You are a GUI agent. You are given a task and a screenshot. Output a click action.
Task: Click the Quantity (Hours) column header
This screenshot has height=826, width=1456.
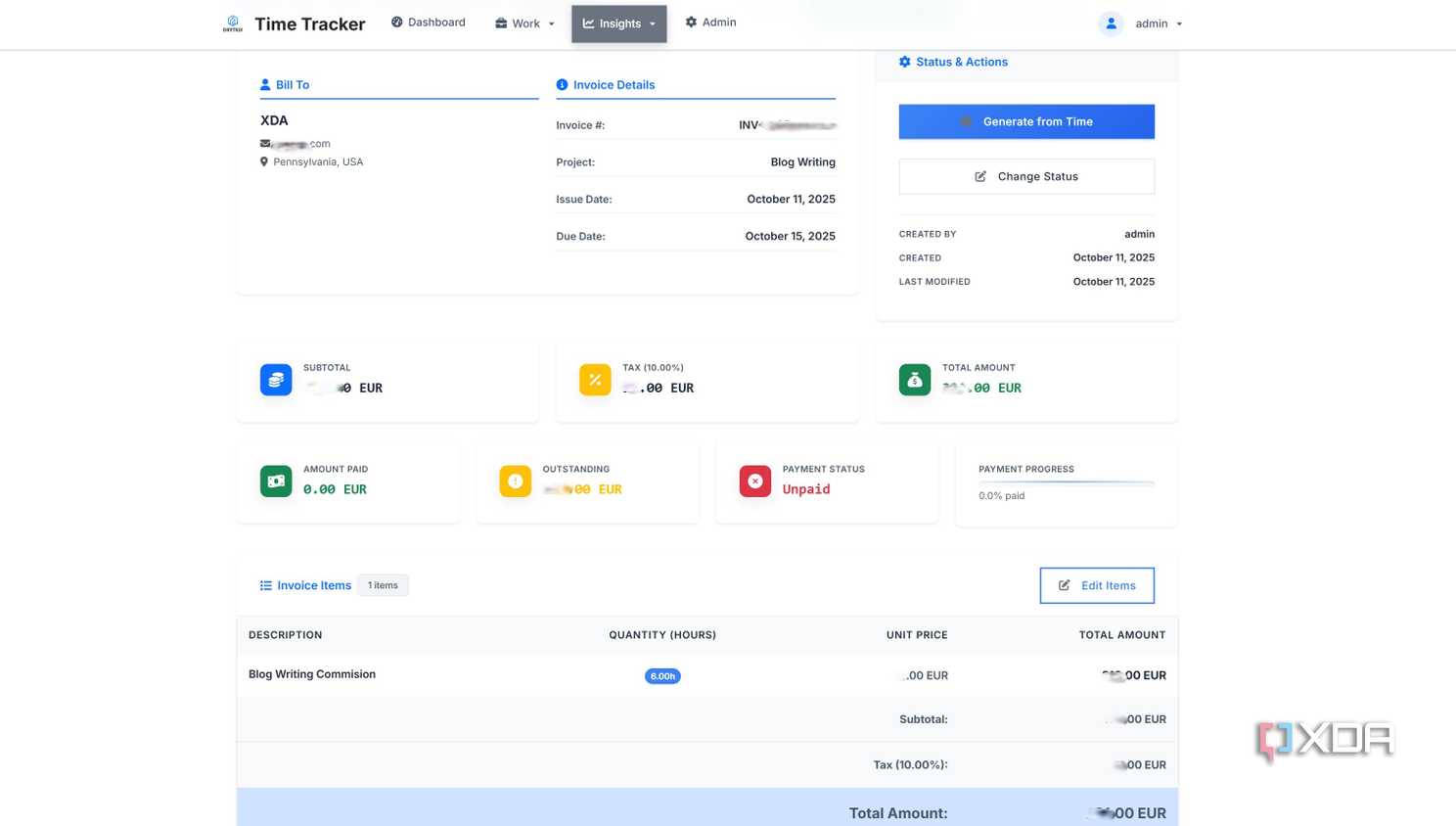(662, 635)
